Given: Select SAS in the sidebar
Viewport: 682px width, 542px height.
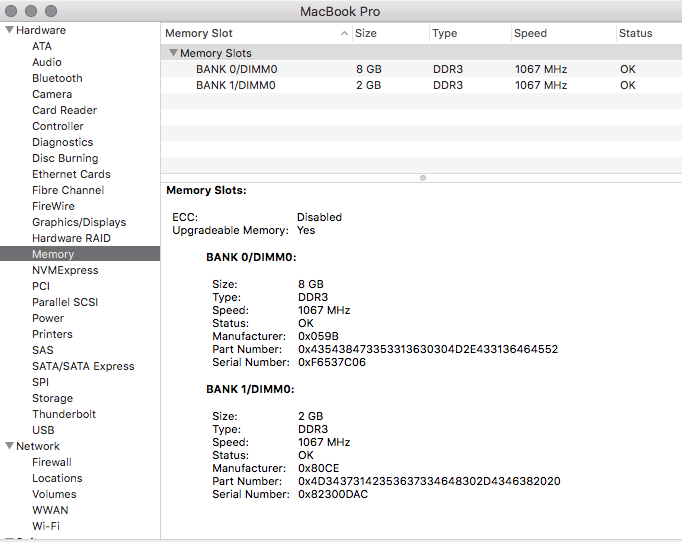Looking at the screenshot, I should [x=43, y=350].
